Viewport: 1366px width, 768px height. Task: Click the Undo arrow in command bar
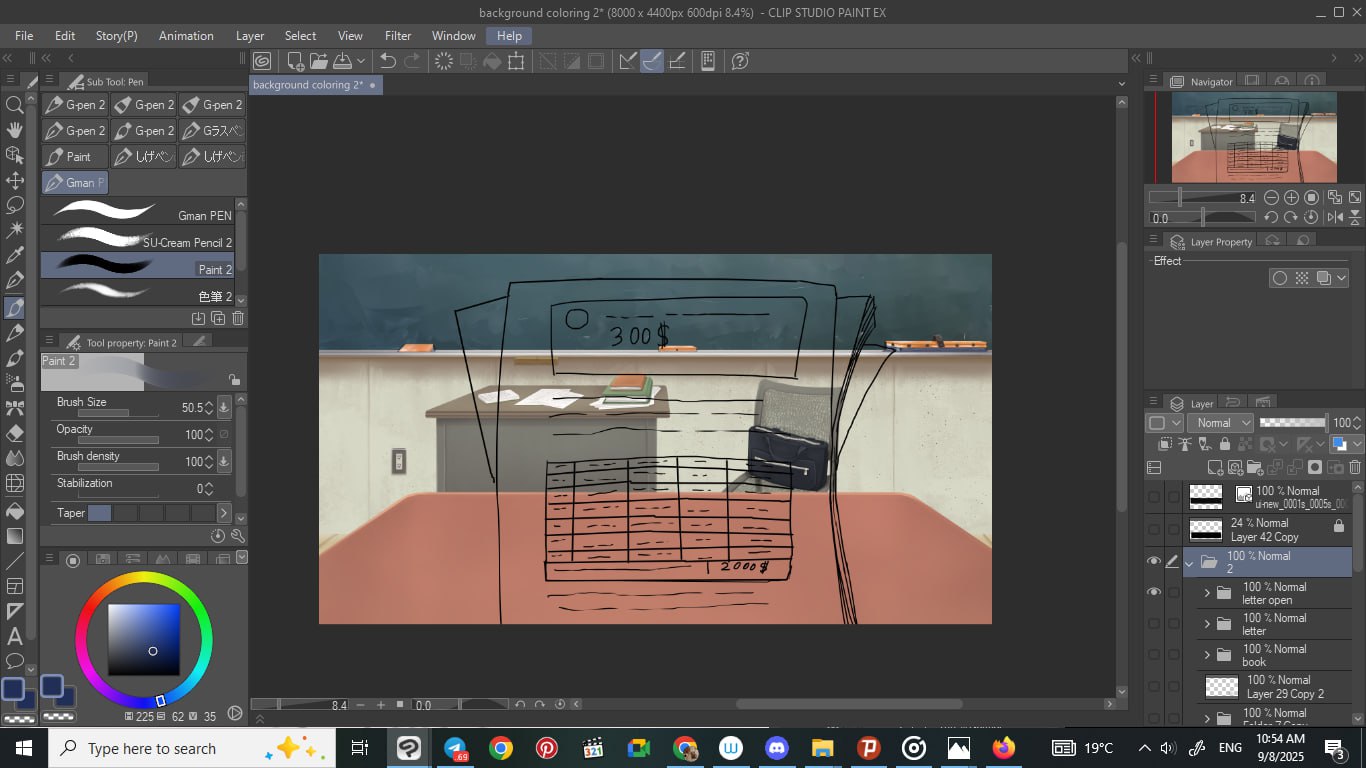click(388, 61)
